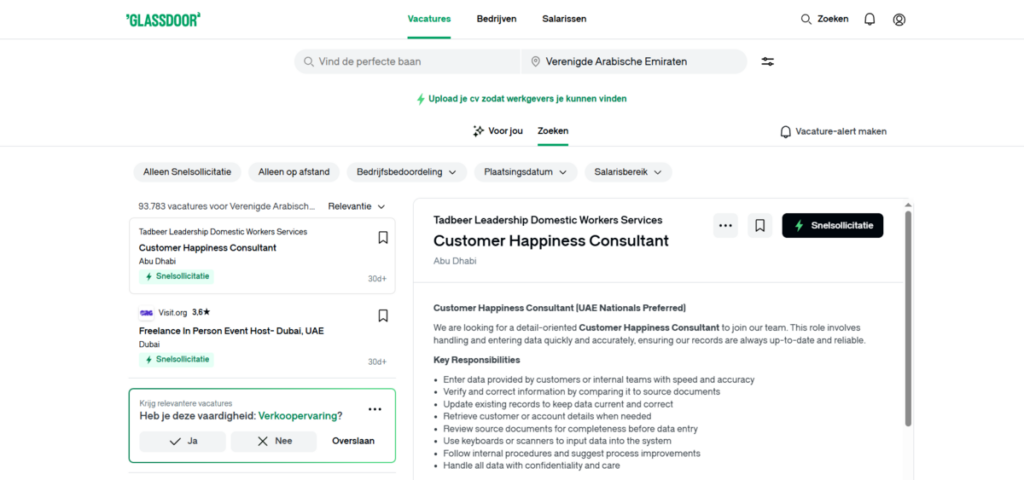Click bookmark button in job detail panel
Viewport: 1024px width, 480px height.
pyautogui.click(x=760, y=226)
